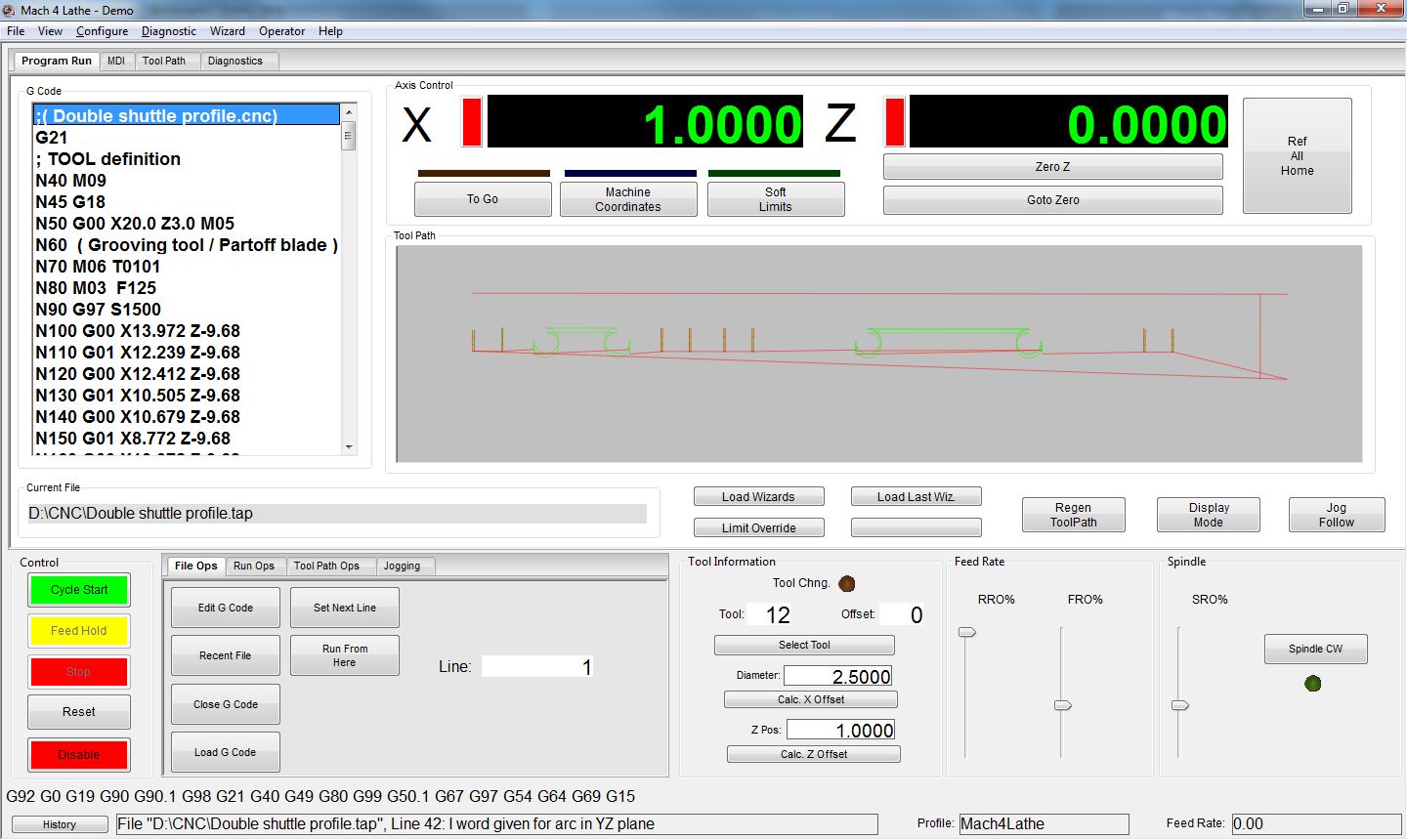Click the Regen ToolPath button
This screenshot has width=1407, height=840.
(1073, 515)
